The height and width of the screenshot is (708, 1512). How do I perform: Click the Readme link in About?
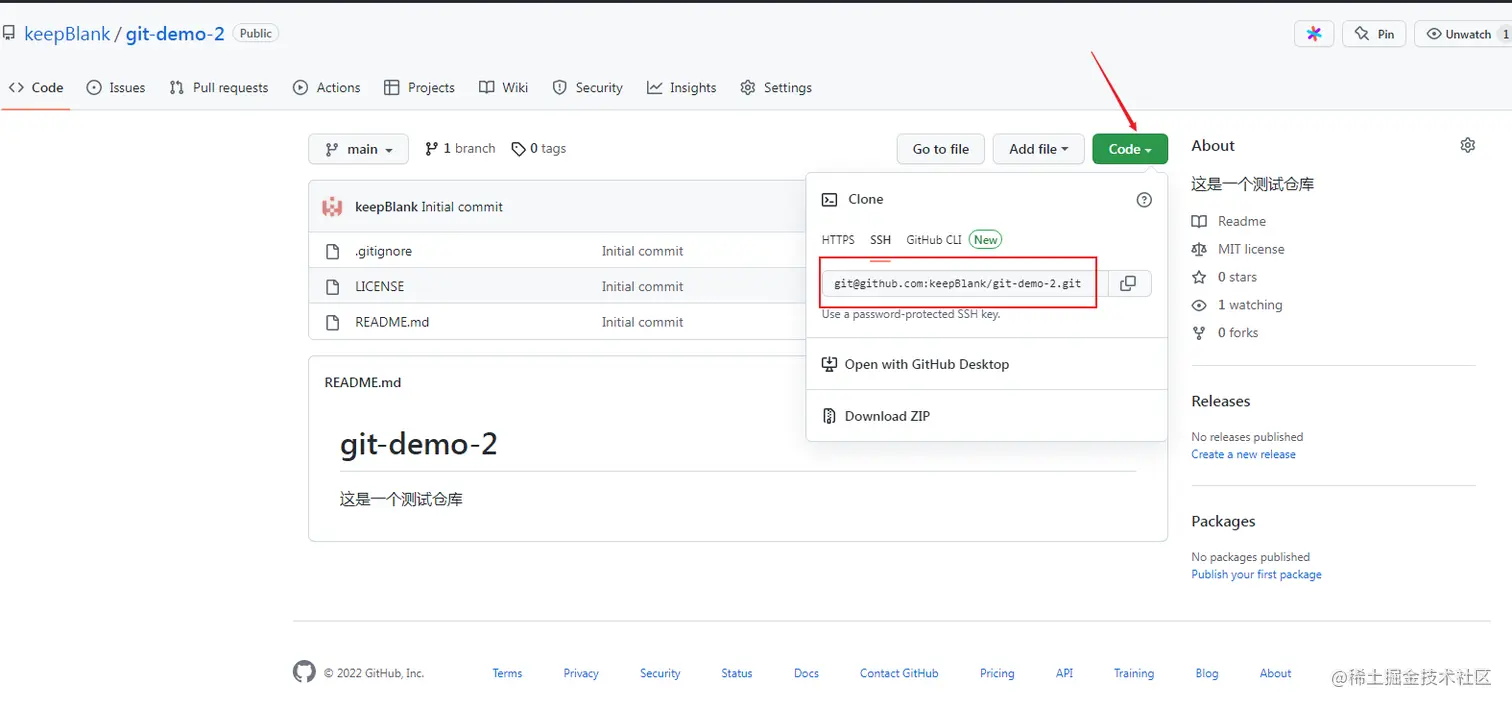(1242, 221)
